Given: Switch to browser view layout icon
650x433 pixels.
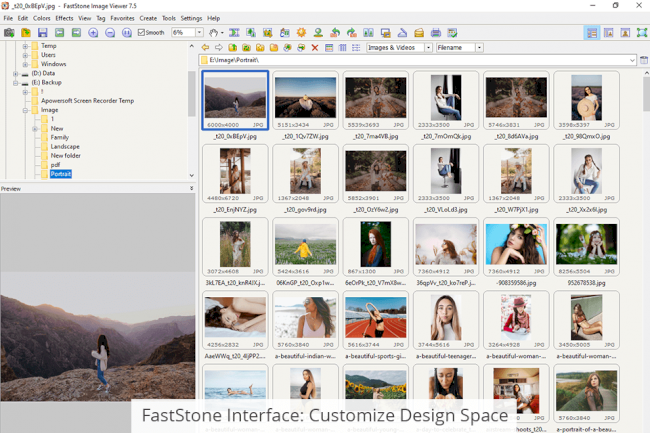Looking at the screenshot, I should [x=592, y=33].
